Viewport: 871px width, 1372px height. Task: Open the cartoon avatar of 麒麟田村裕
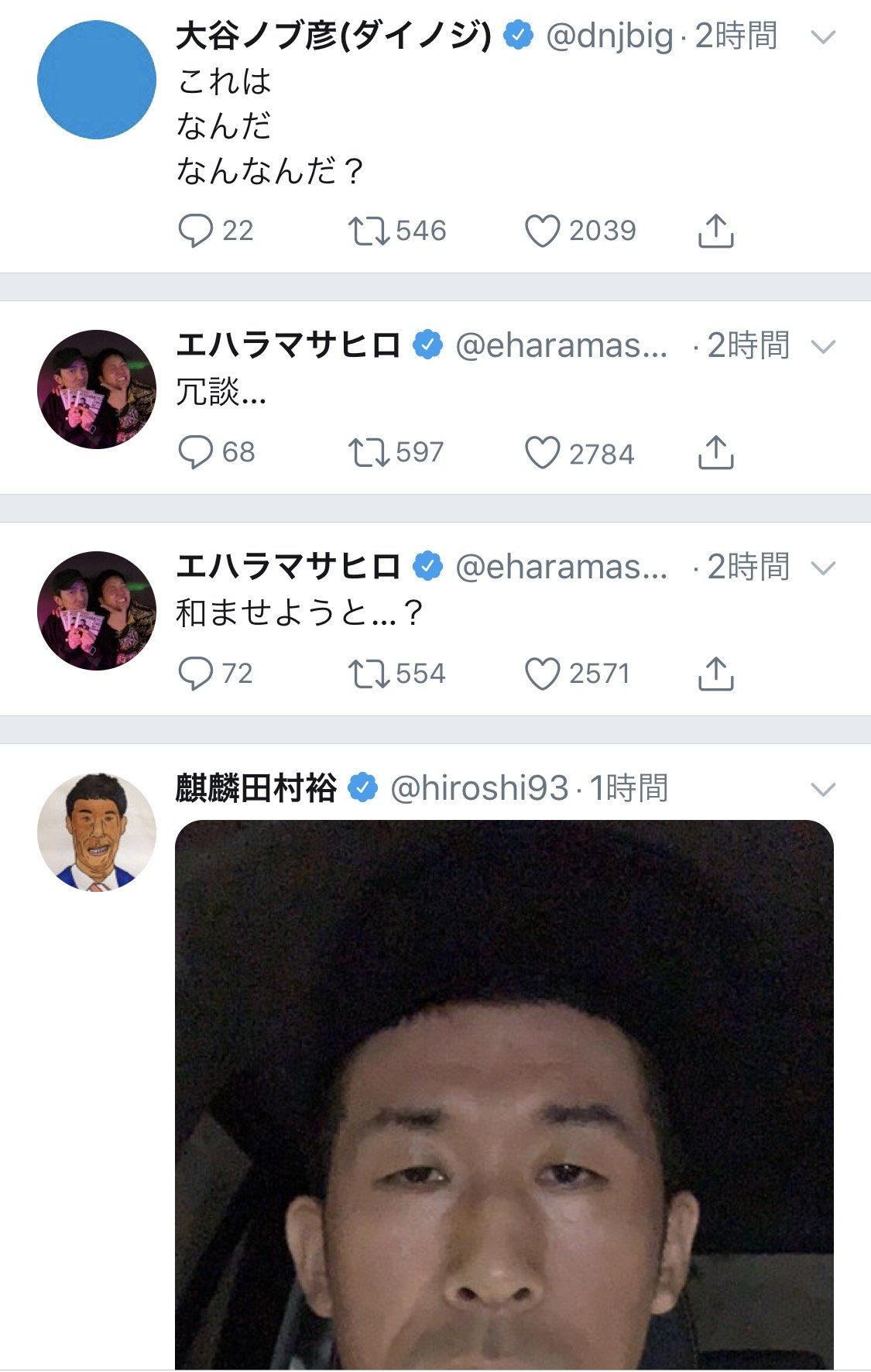pos(97,832)
